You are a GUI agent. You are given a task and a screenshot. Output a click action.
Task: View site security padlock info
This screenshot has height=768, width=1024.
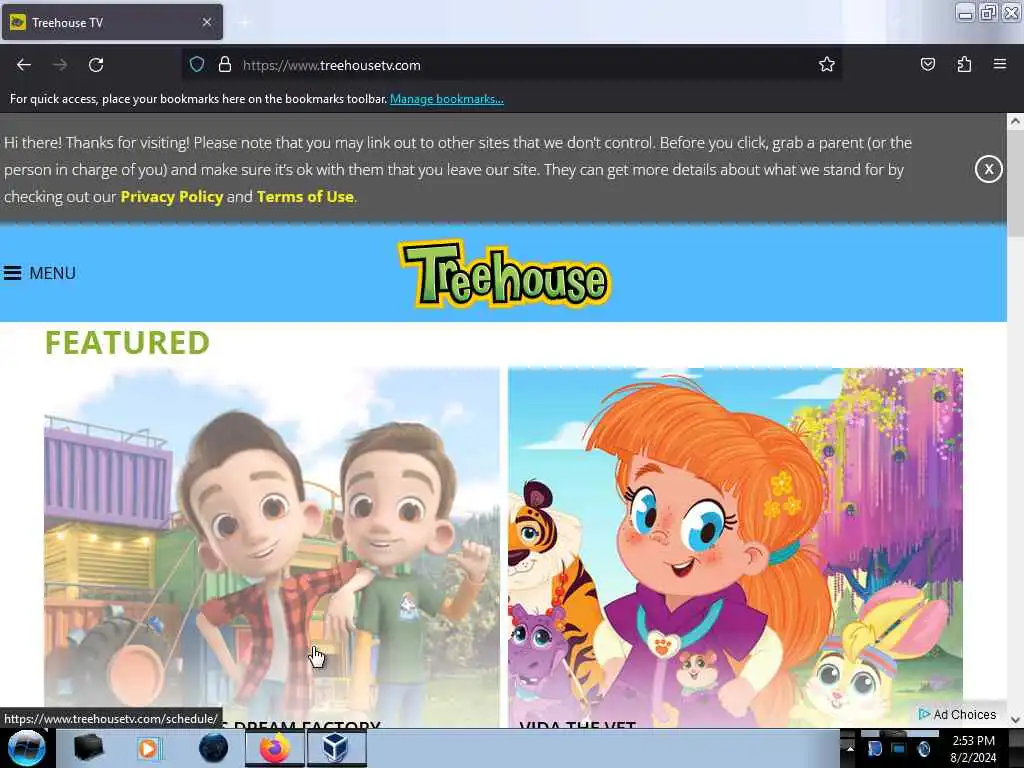[225, 64]
